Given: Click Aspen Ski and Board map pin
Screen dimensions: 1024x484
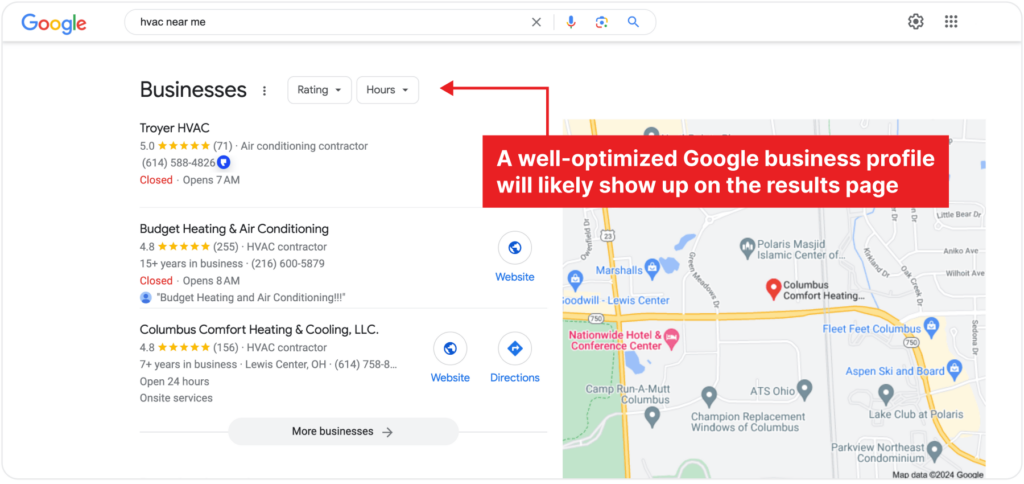Looking at the screenshot, I should tap(956, 367).
